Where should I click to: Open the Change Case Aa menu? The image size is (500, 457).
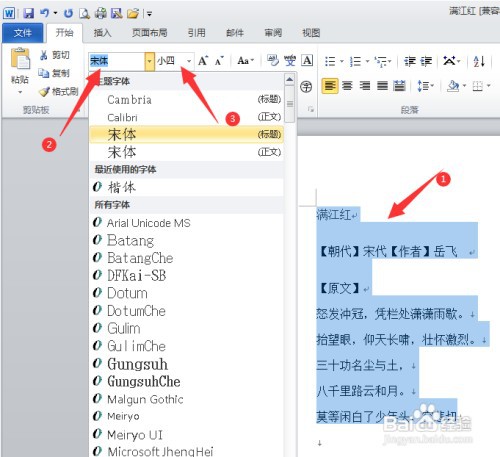[246, 61]
